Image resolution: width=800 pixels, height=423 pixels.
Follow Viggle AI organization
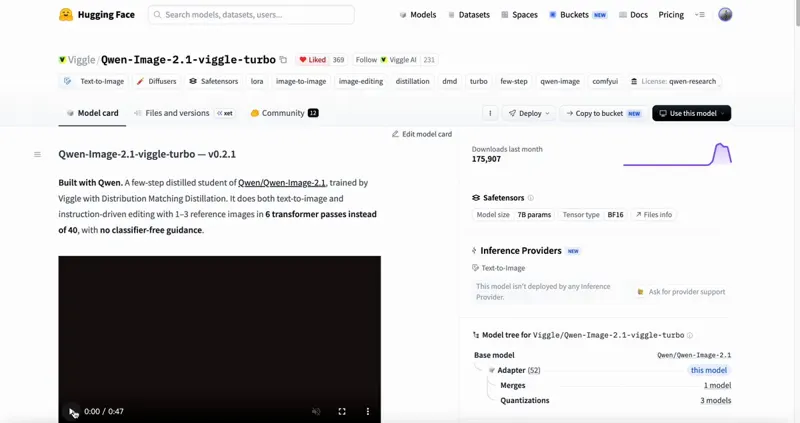point(386,60)
